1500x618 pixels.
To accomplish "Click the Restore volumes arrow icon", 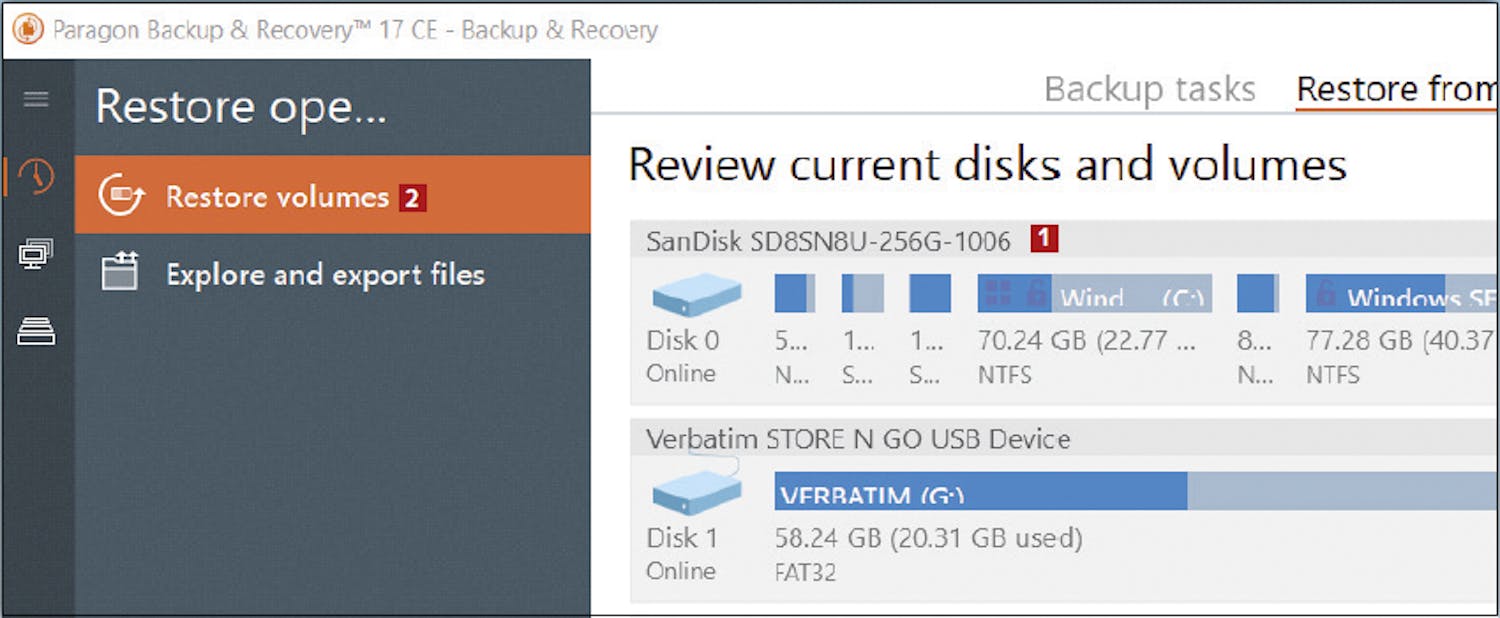I will 122,197.
